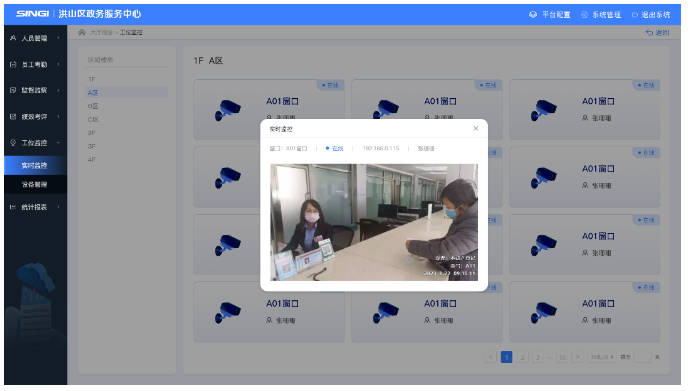Expand the 人员管理 sidebar menu
The width and height of the screenshot is (690, 391).
pyautogui.click(x=35, y=38)
